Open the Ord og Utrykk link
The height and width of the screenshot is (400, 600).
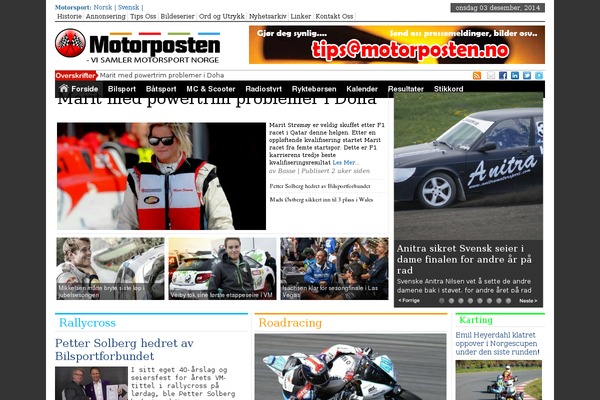click(x=222, y=16)
